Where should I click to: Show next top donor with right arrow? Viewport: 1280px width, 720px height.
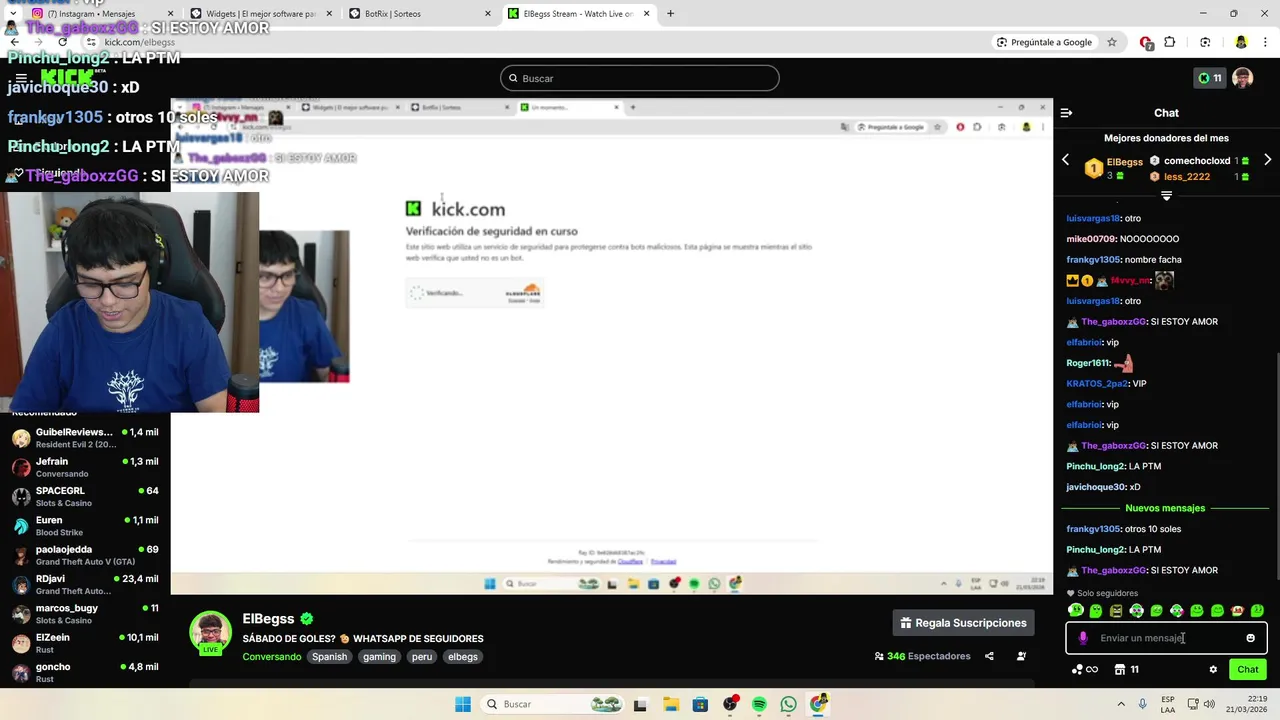click(1267, 160)
